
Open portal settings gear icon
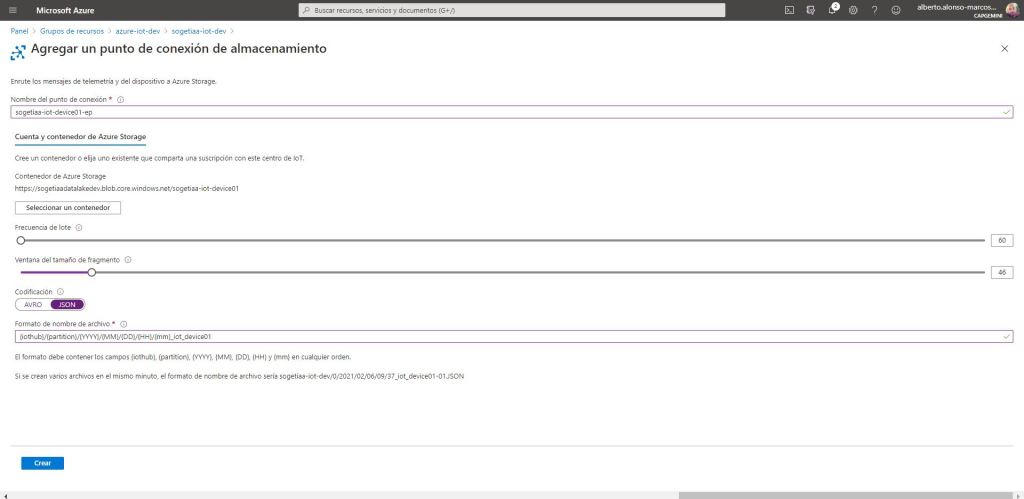pyautogui.click(x=853, y=10)
